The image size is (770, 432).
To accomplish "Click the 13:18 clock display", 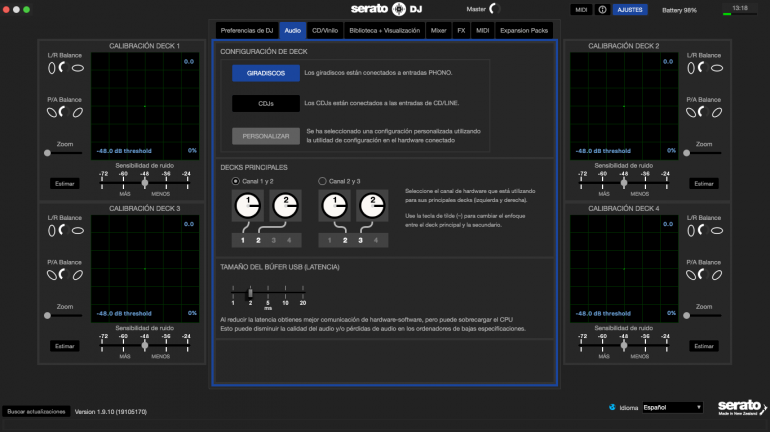I will (x=740, y=8).
